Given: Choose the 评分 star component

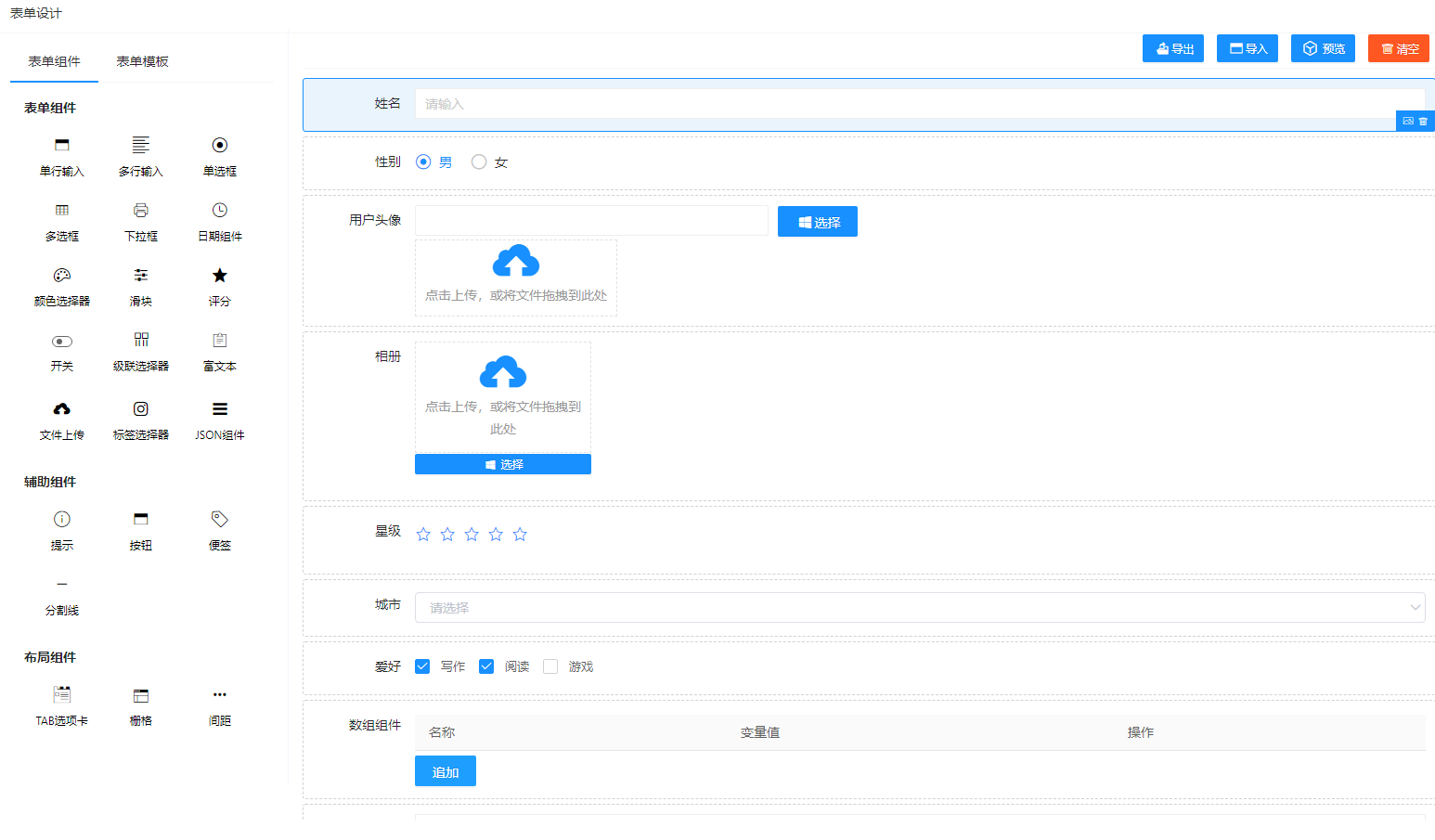Looking at the screenshot, I should pyautogui.click(x=220, y=276).
